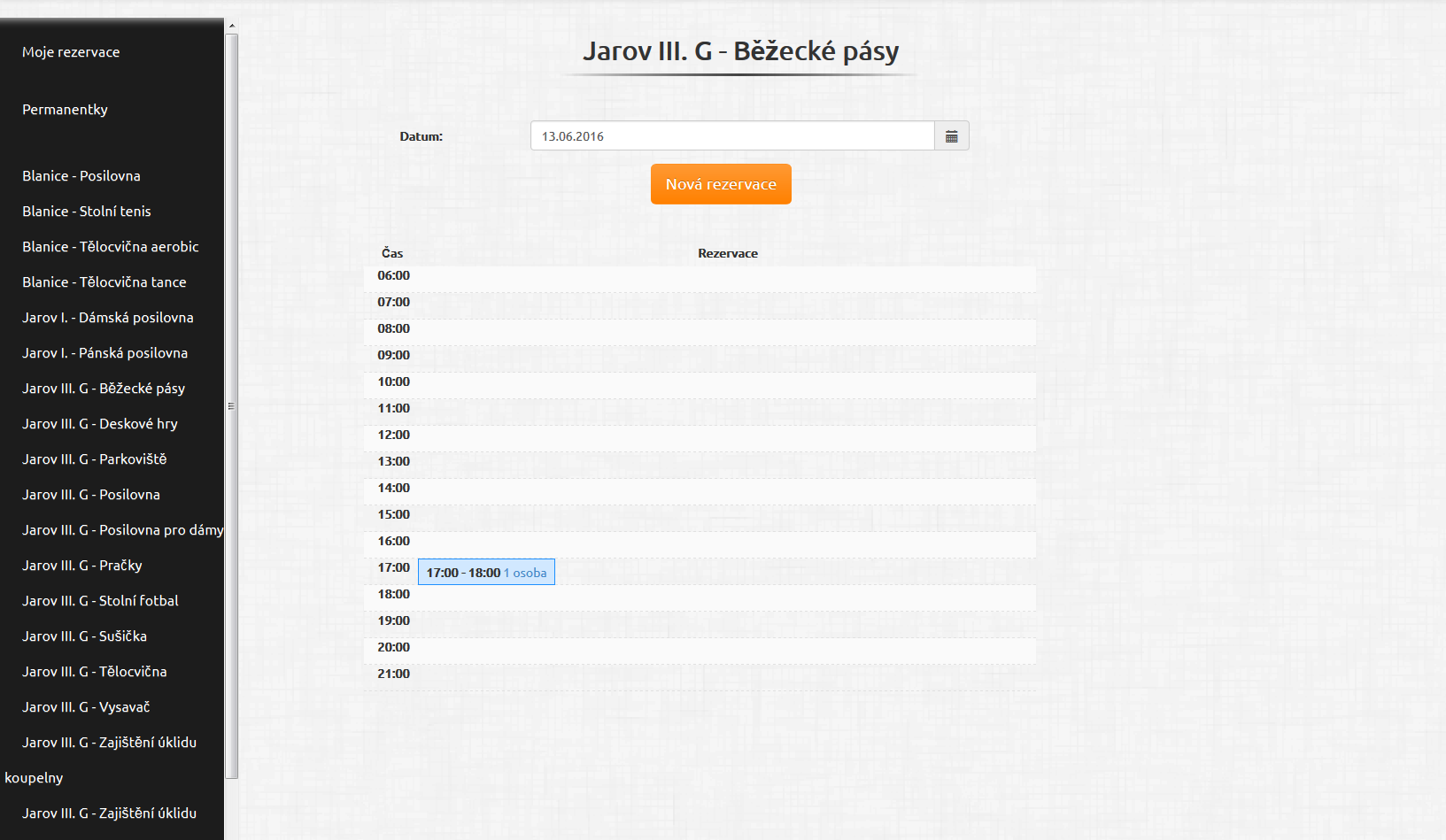Open Permanentky in sidebar
1446x840 pixels.
[x=65, y=110]
